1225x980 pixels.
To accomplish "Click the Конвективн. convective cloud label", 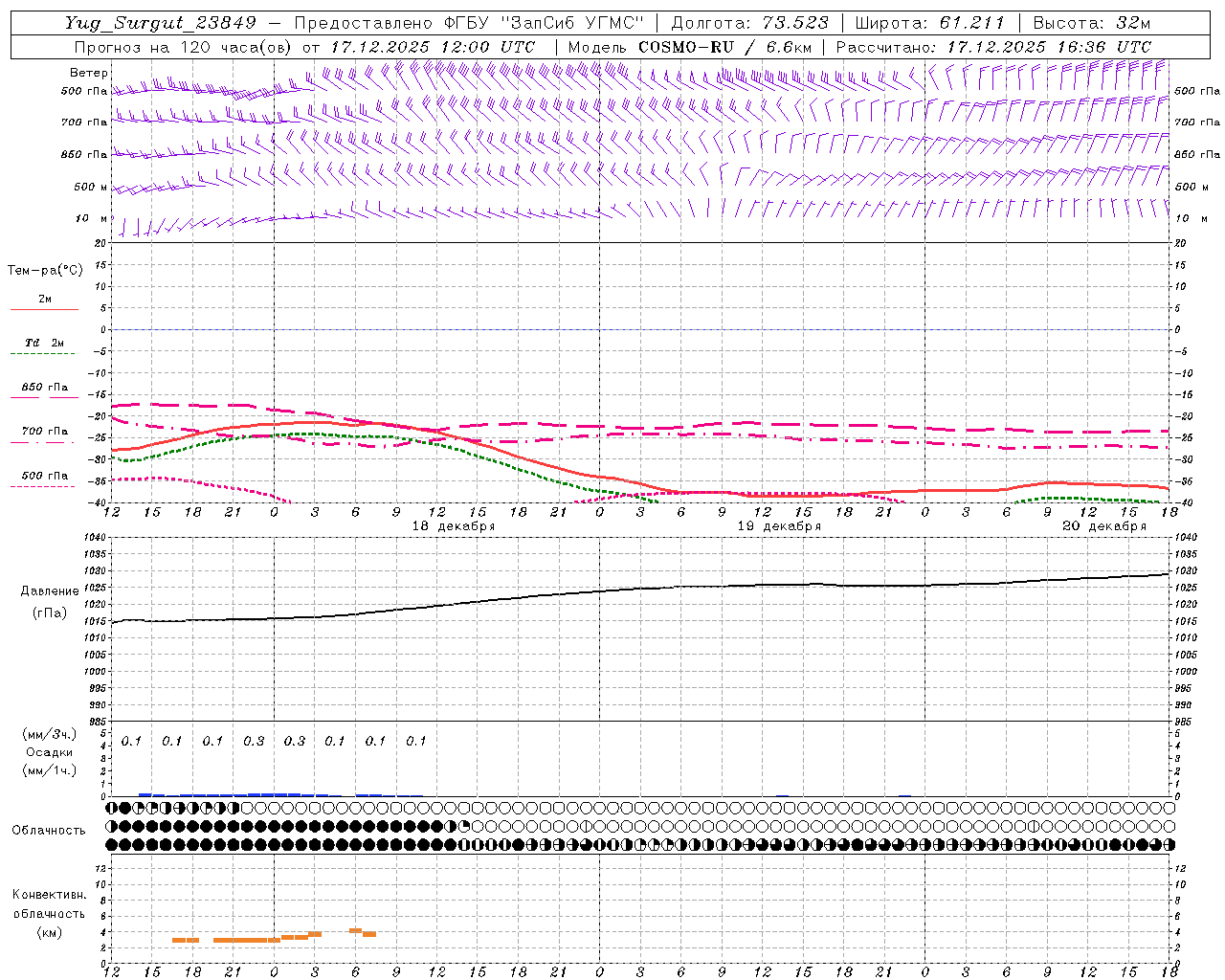I will pyautogui.click(x=49, y=895).
